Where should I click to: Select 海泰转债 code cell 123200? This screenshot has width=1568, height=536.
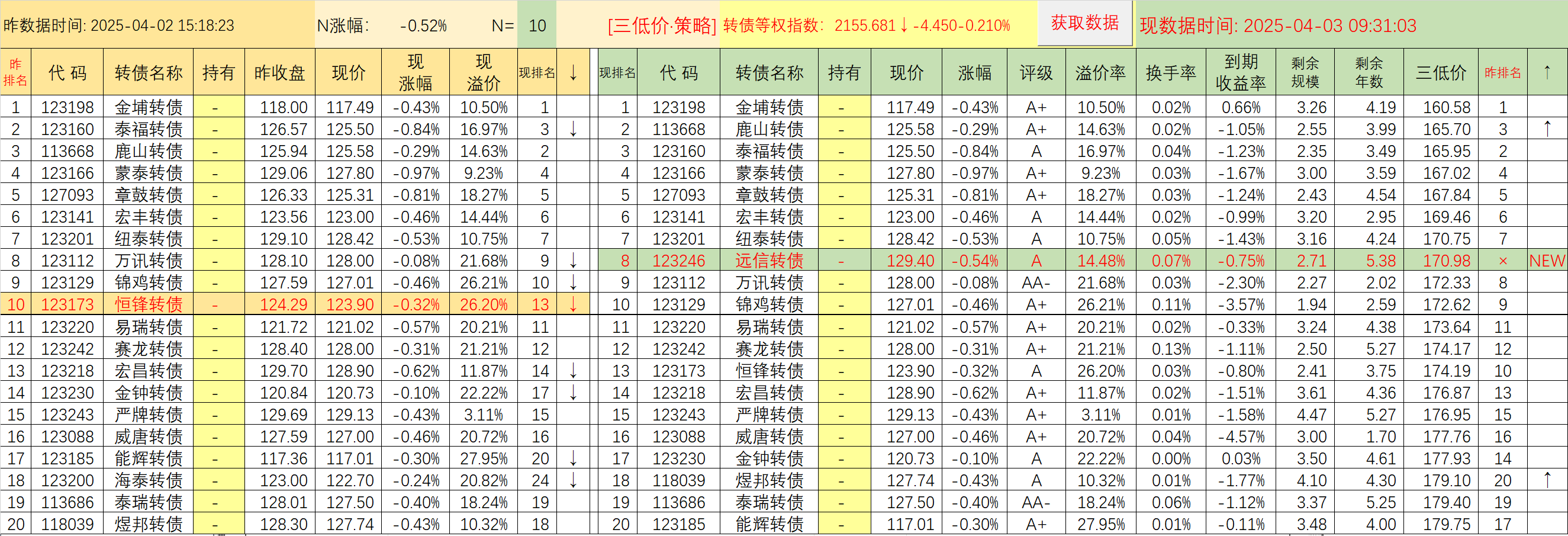67,480
